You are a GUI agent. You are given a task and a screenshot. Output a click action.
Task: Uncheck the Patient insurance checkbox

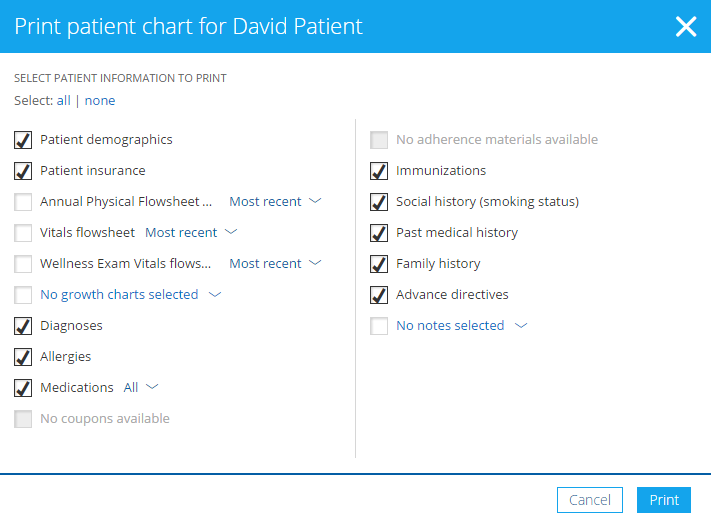pyautogui.click(x=23, y=171)
